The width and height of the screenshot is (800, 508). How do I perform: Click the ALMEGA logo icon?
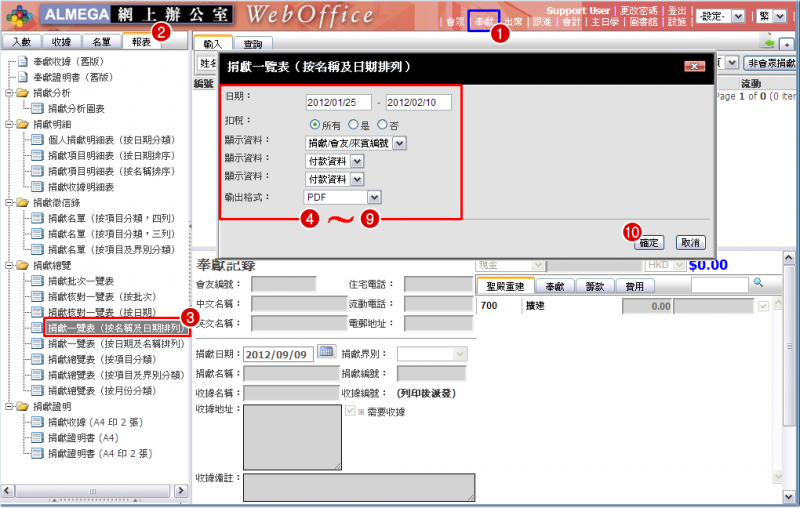(x=22, y=17)
